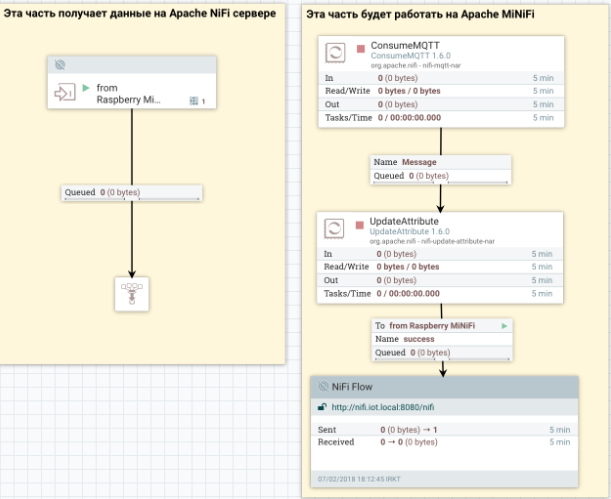Click the 'ConsumeMQTT 1.6.0' version text
This screenshot has height=499, width=611.
tap(411, 56)
